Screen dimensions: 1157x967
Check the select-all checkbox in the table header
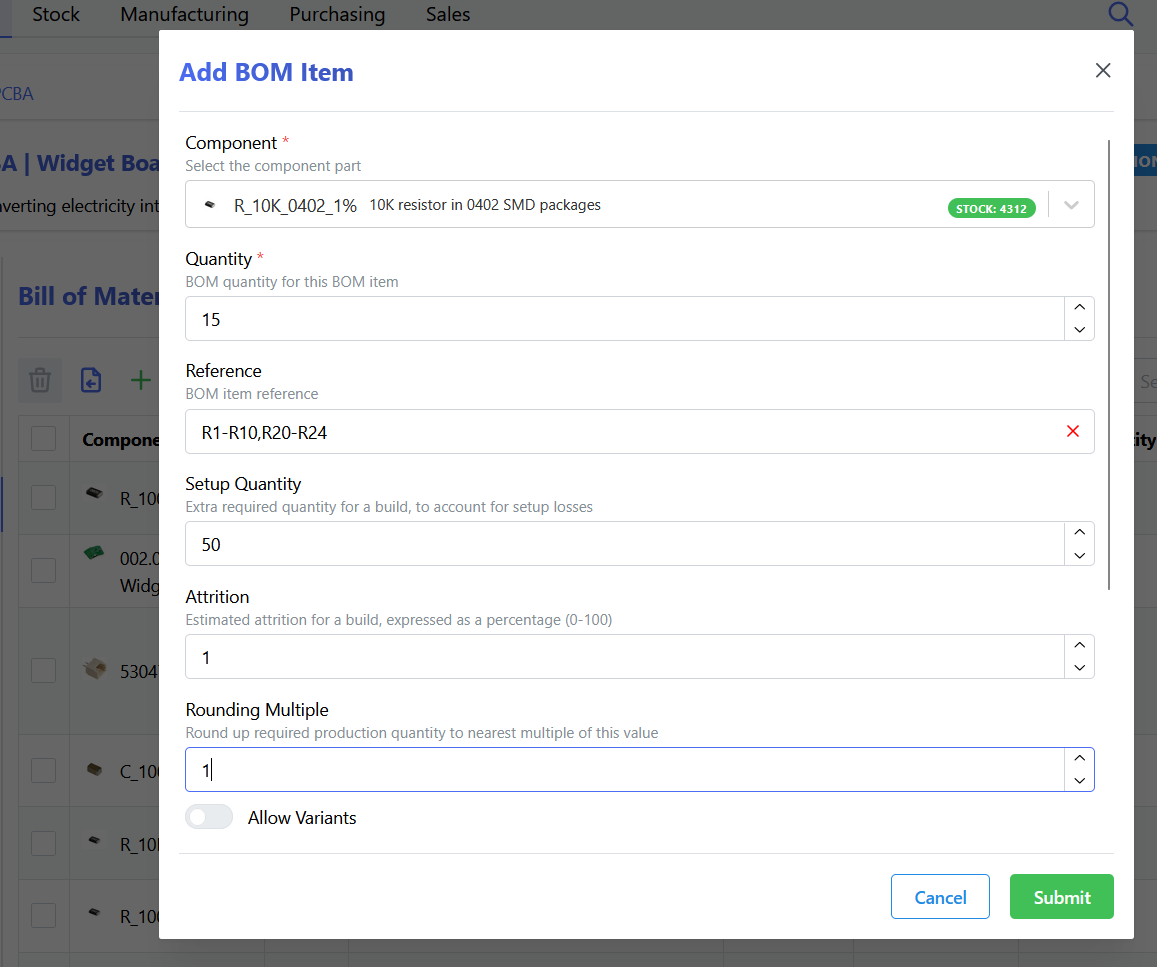(43, 438)
